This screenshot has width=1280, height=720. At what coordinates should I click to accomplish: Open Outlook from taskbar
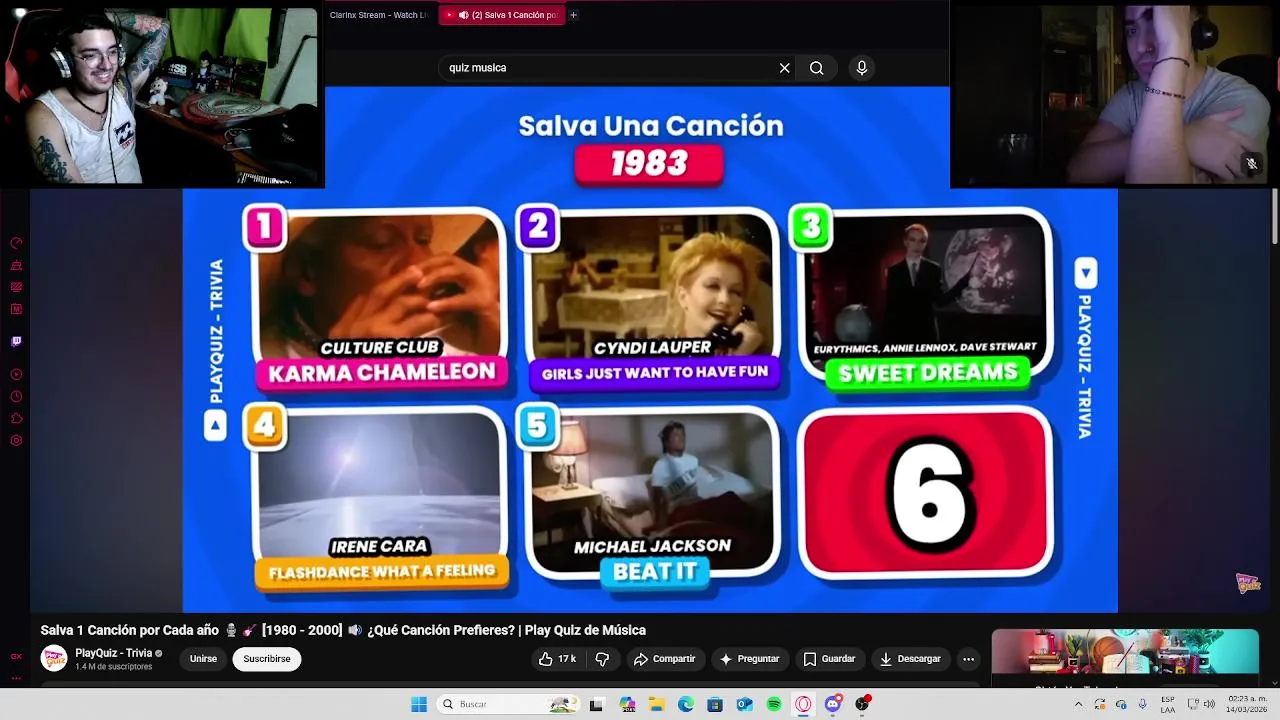pos(744,704)
